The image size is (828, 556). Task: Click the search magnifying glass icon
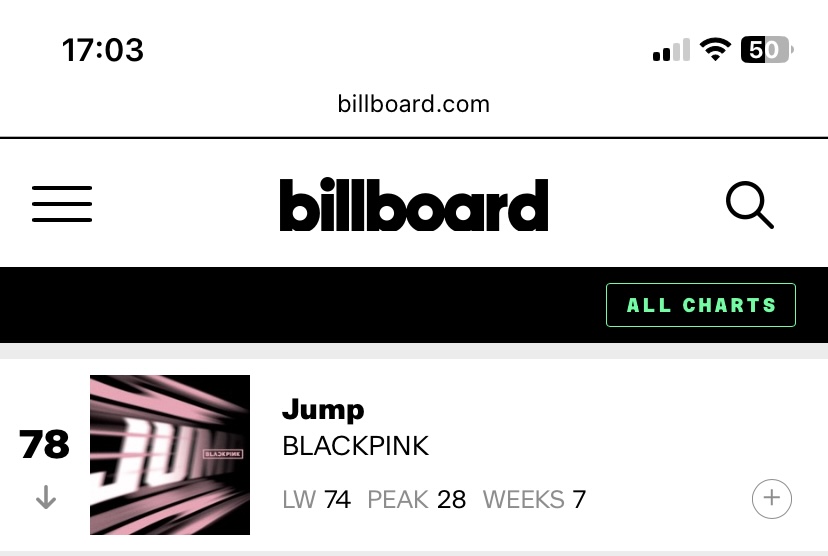(749, 205)
